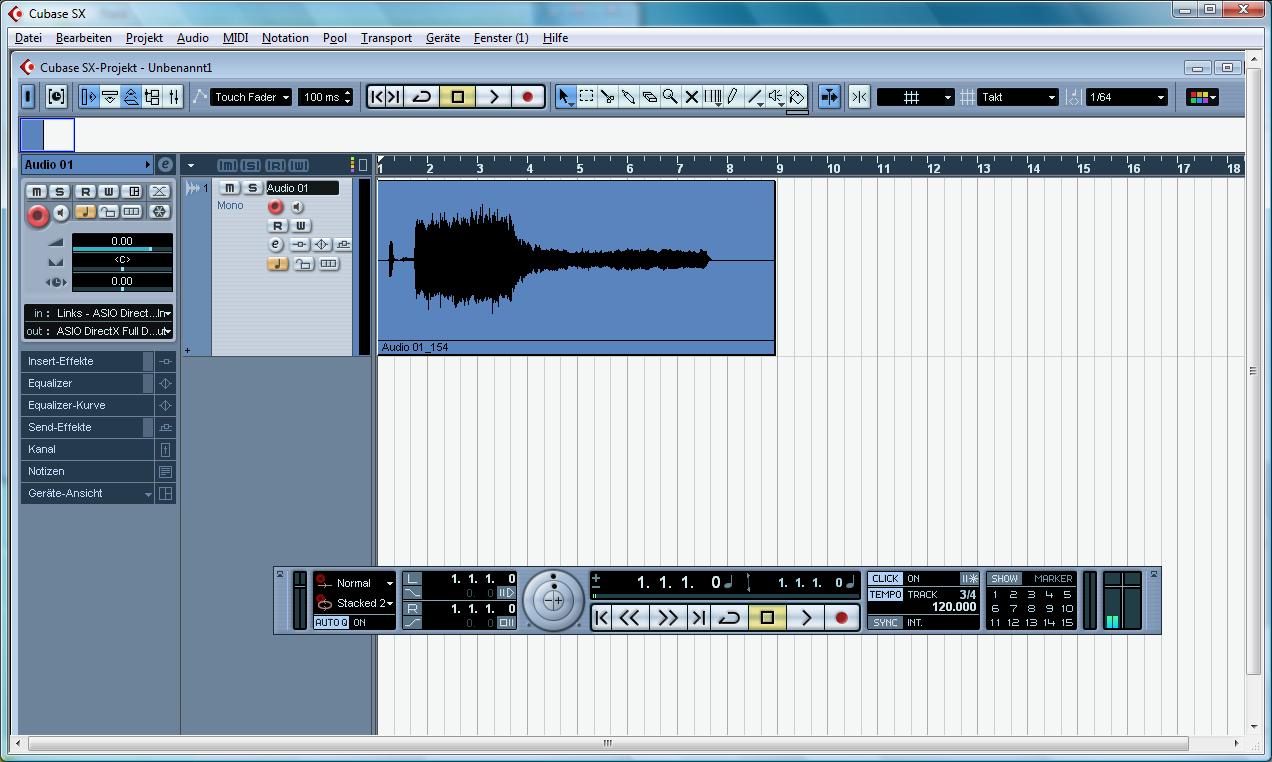Select the Line tool
This screenshot has width=1272, height=762.
tap(755, 97)
